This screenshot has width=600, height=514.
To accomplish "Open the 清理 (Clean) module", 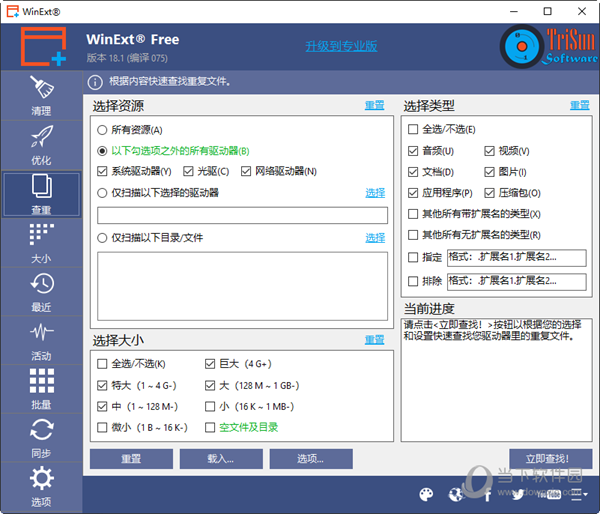I will click(41, 96).
